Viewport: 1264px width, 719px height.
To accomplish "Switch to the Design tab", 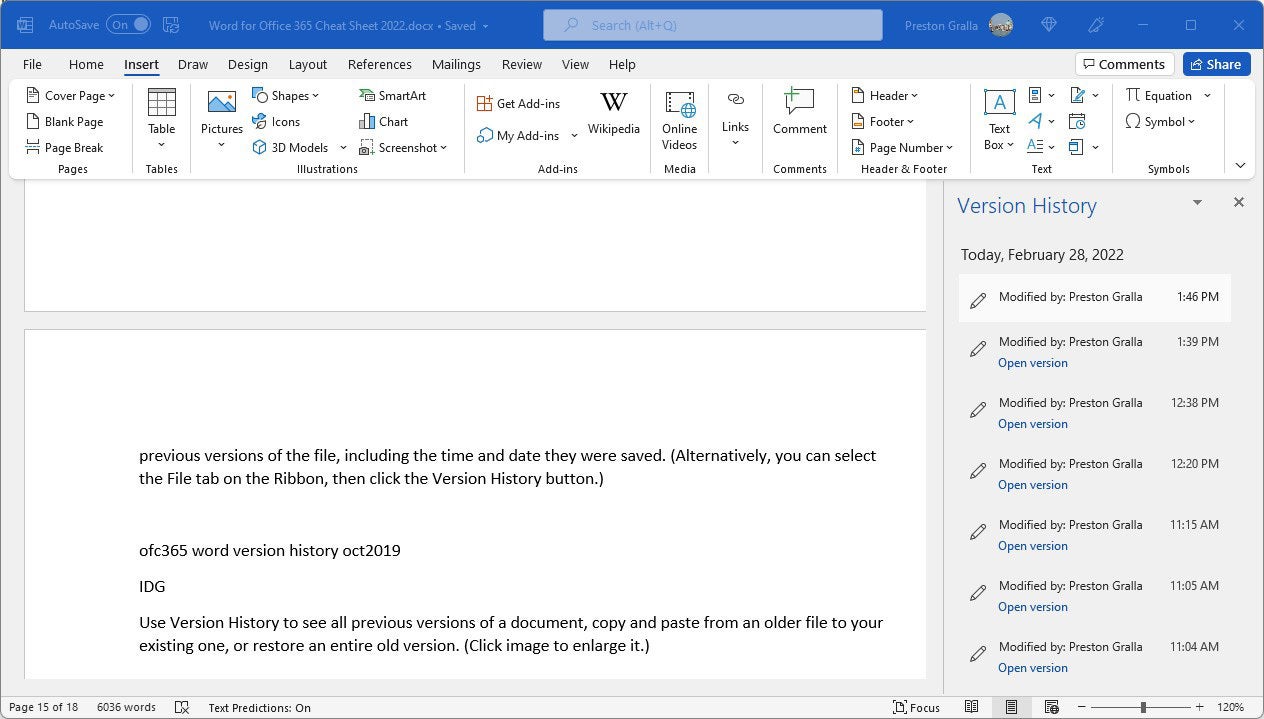I will (x=248, y=64).
